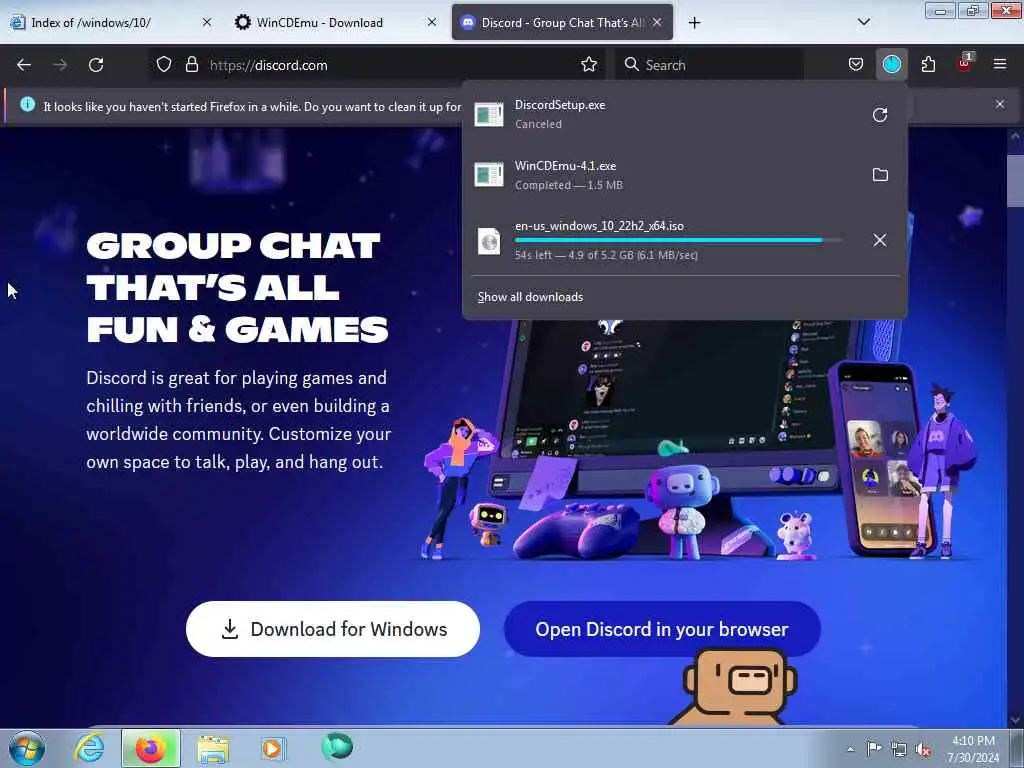Open Discord in your browser
The image size is (1024, 768).
click(662, 629)
